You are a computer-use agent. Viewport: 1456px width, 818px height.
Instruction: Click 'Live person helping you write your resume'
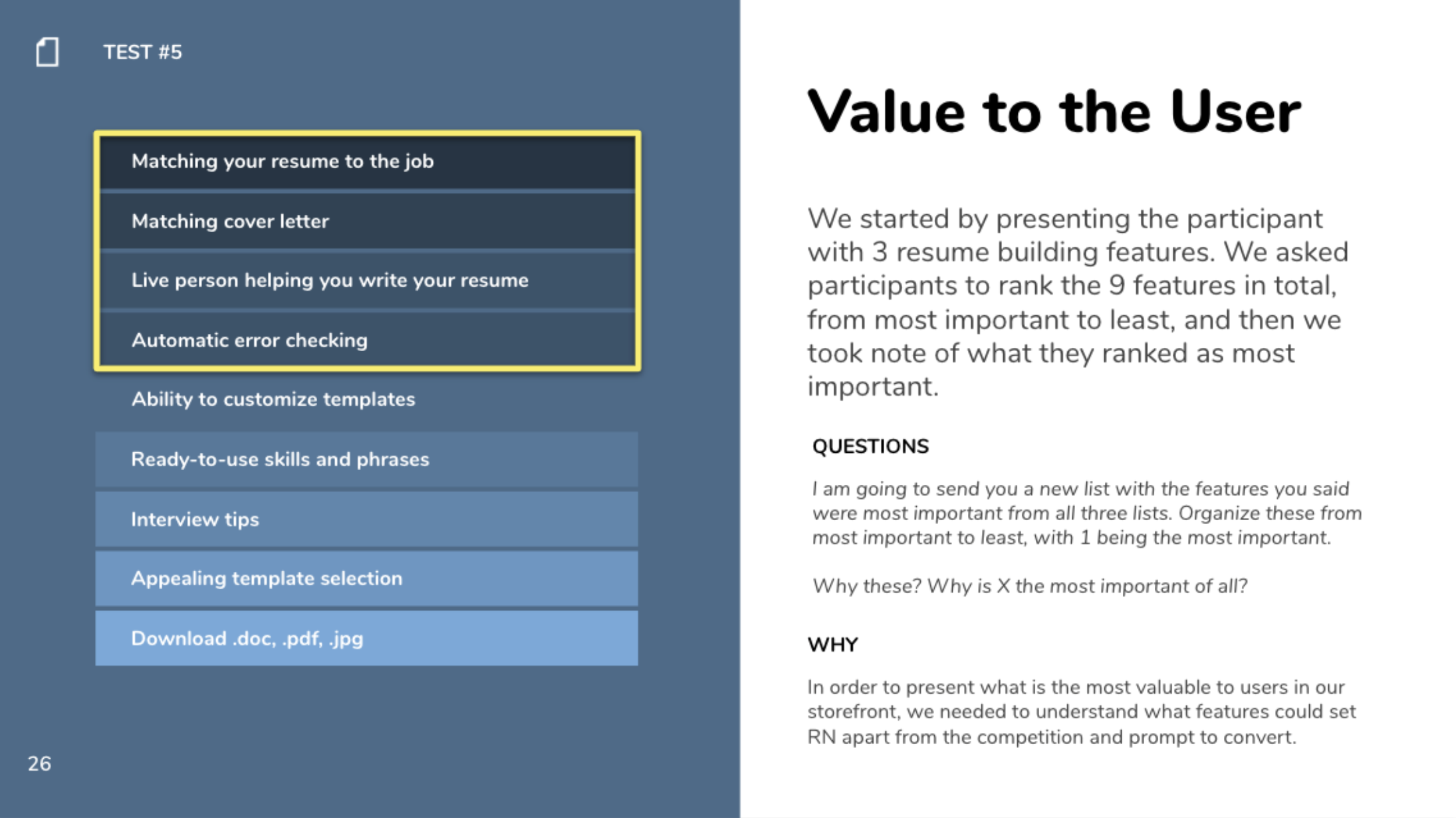[x=367, y=280]
